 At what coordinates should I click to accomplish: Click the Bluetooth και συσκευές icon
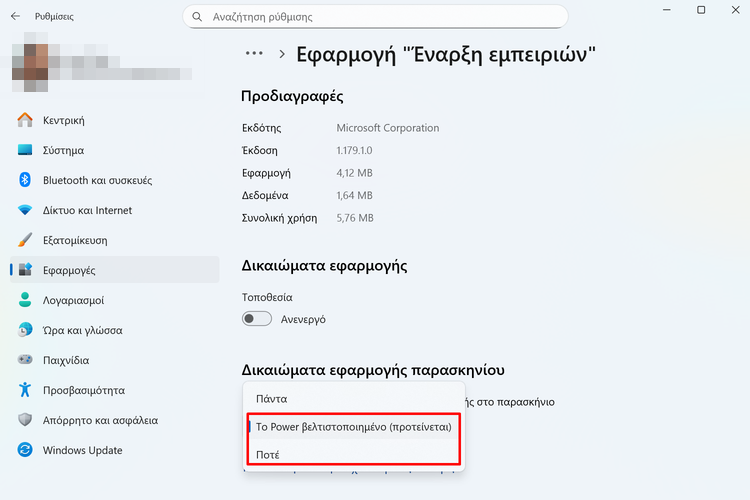(x=26, y=180)
